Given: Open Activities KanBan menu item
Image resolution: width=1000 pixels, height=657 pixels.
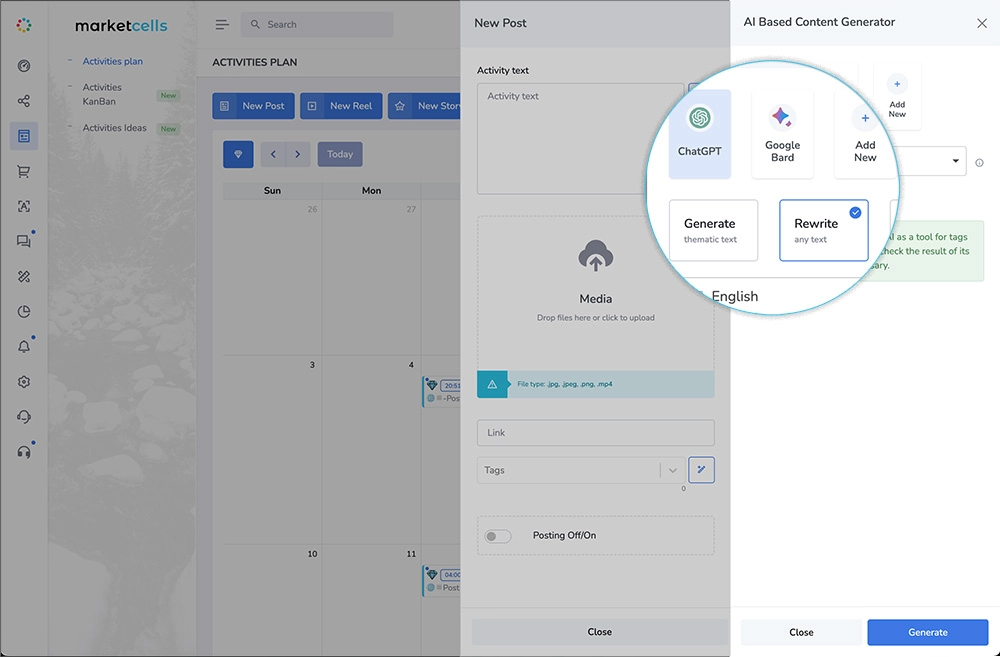Looking at the screenshot, I should click(x=102, y=94).
